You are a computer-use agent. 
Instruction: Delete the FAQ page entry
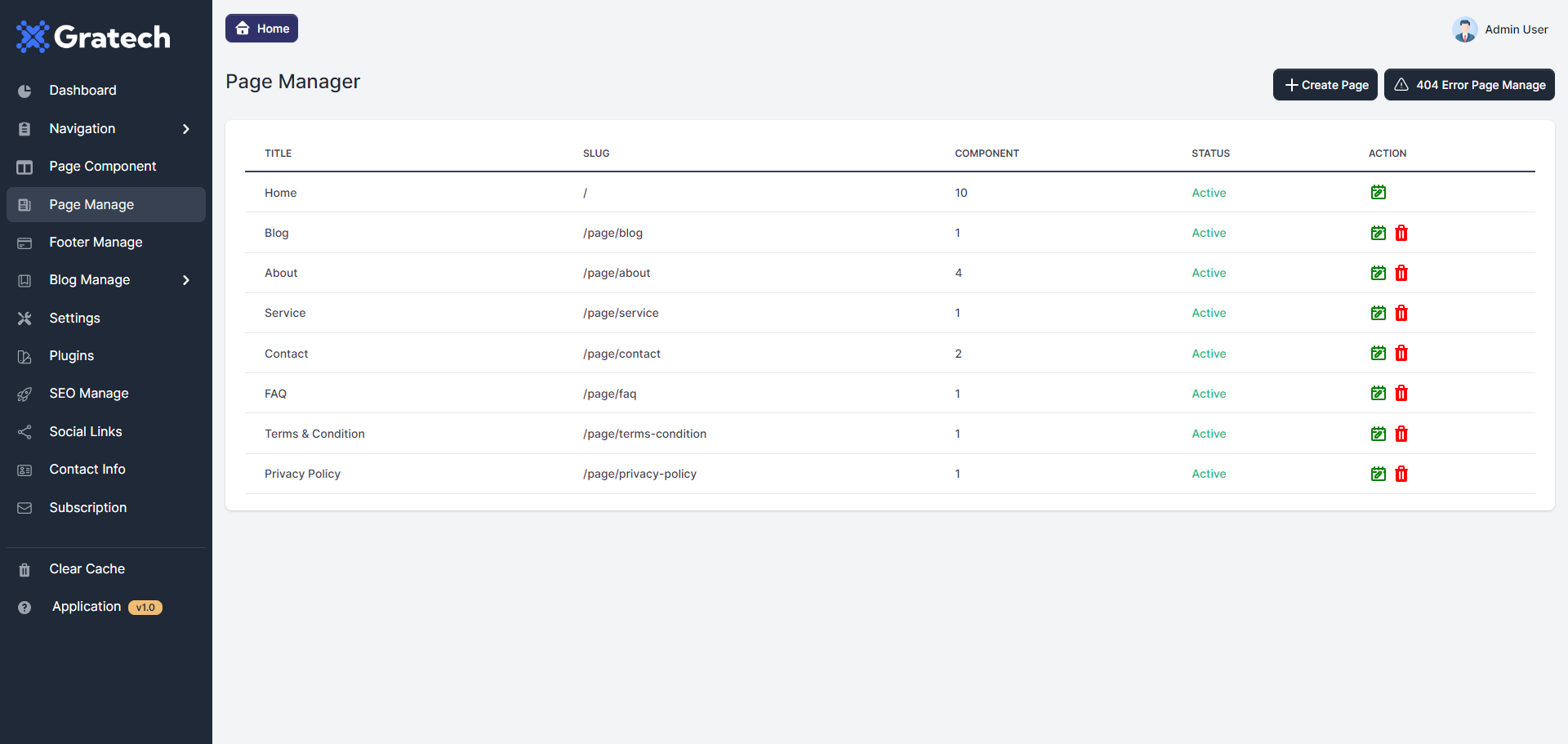tap(1401, 394)
